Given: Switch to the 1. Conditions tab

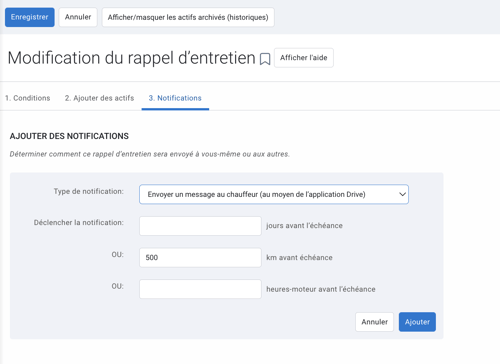Looking at the screenshot, I should pyautogui.click(x=28, y=98).
